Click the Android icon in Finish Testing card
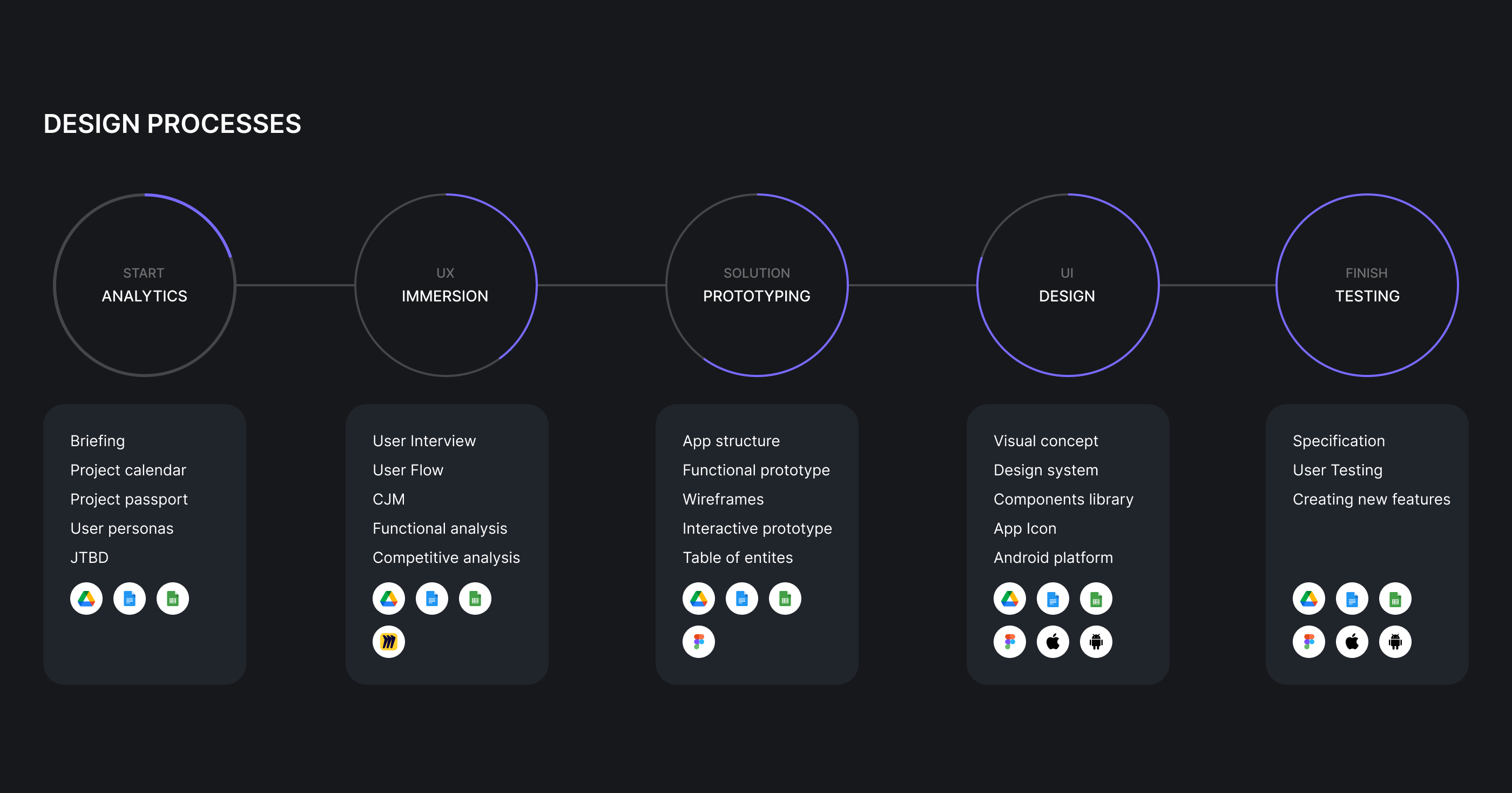This screenshot has height=793, width=1512. (1395, 642)
